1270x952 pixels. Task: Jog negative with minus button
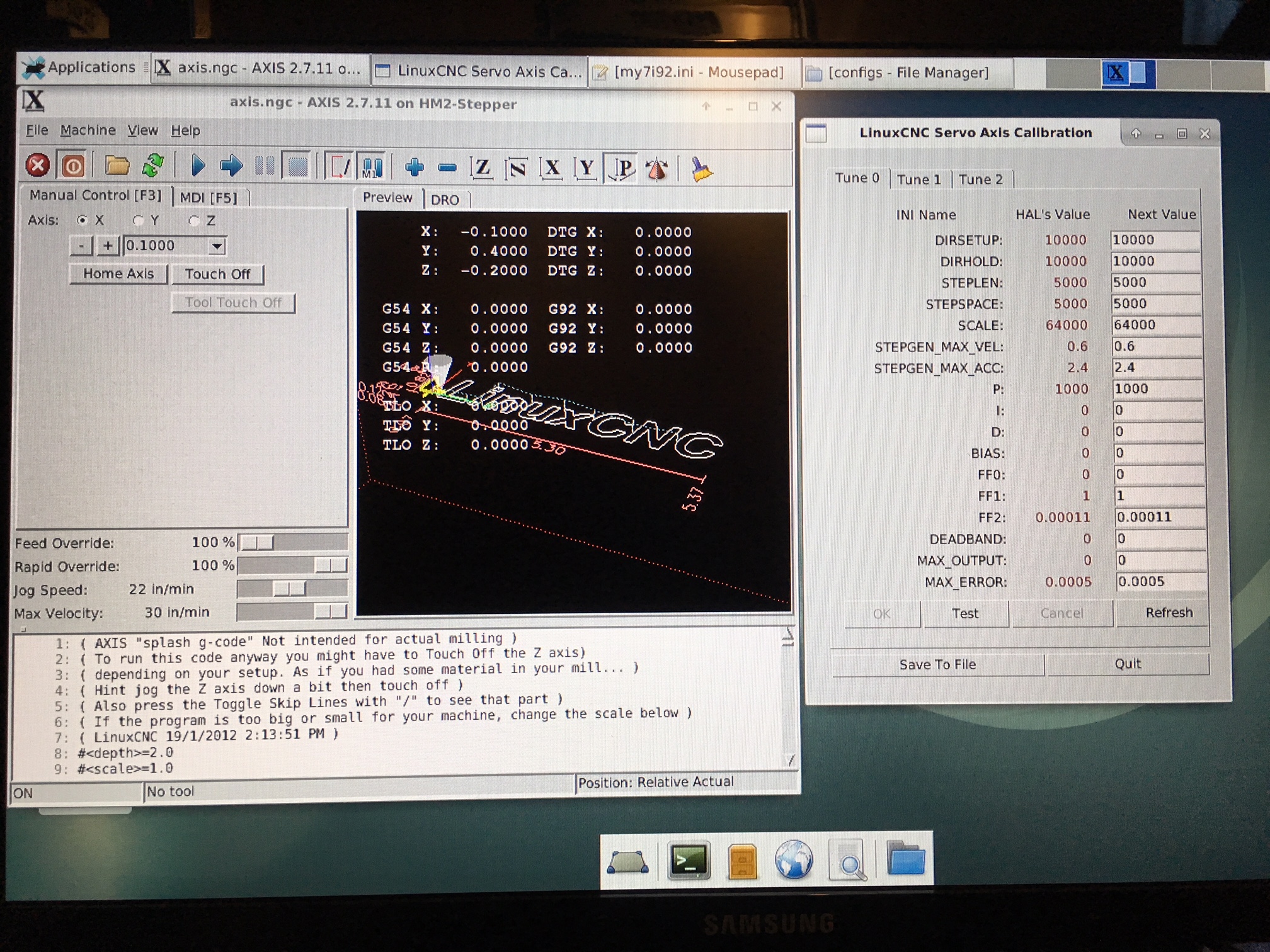(82, 246)
